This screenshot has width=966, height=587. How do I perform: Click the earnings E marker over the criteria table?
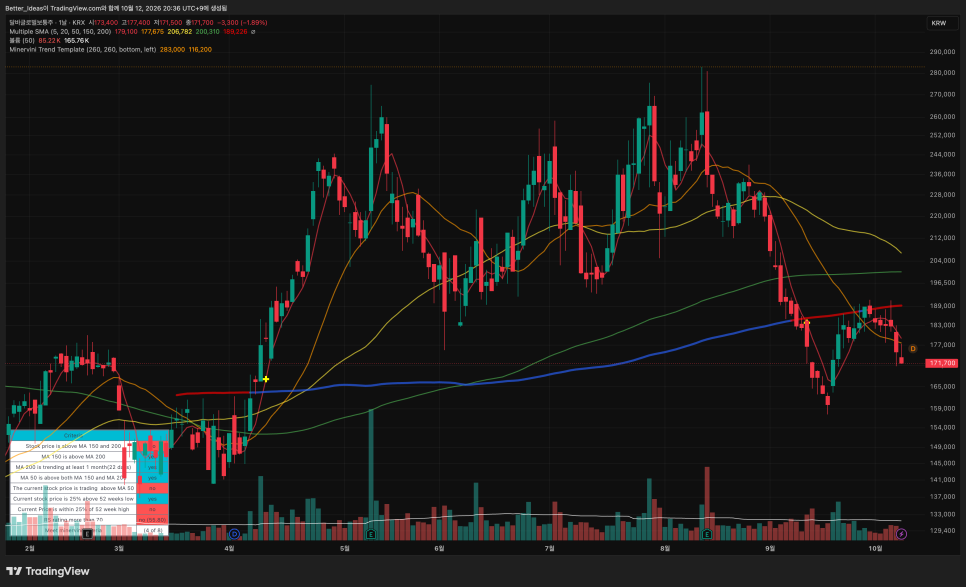click(87, 534)
